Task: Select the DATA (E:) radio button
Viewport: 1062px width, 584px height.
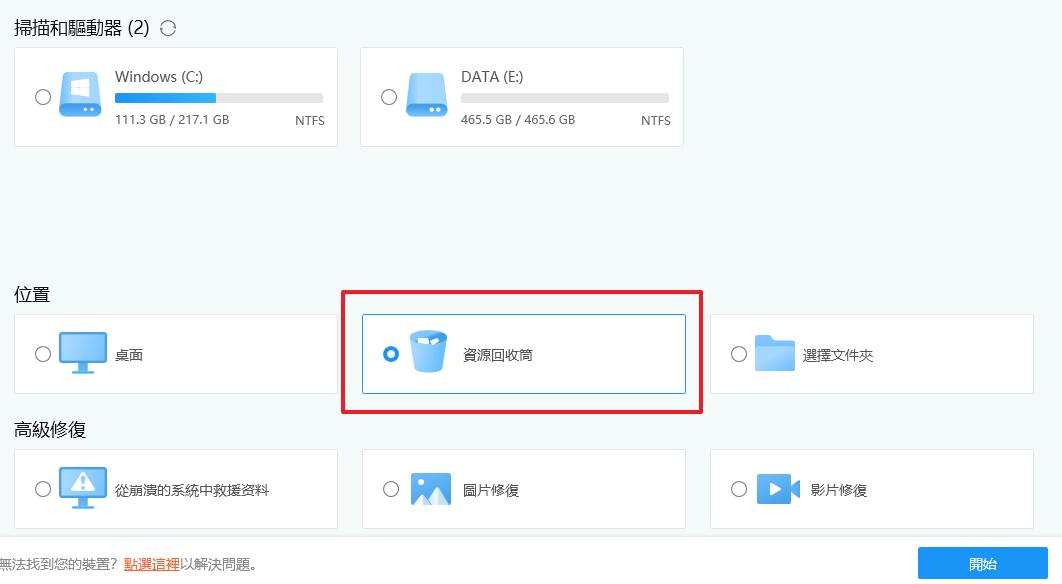Action: [x=389, y=97]
